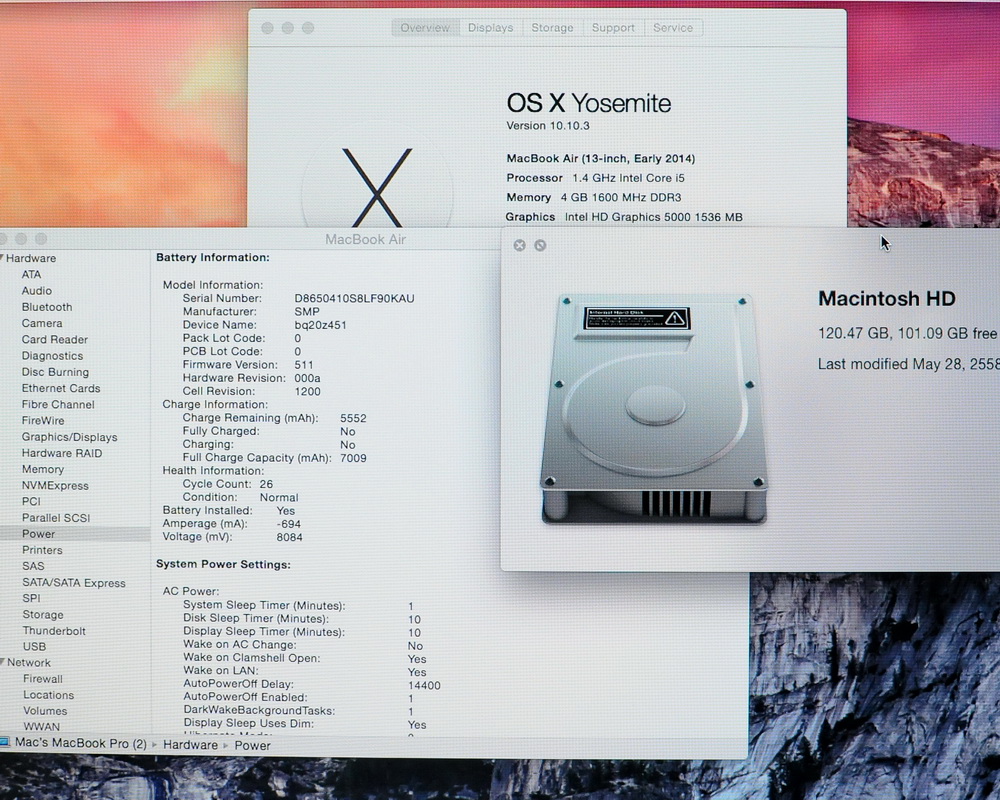This screenshot has width=1000, height=800.
Task: Select Printers in the sidebar
Action: (42, 550)
